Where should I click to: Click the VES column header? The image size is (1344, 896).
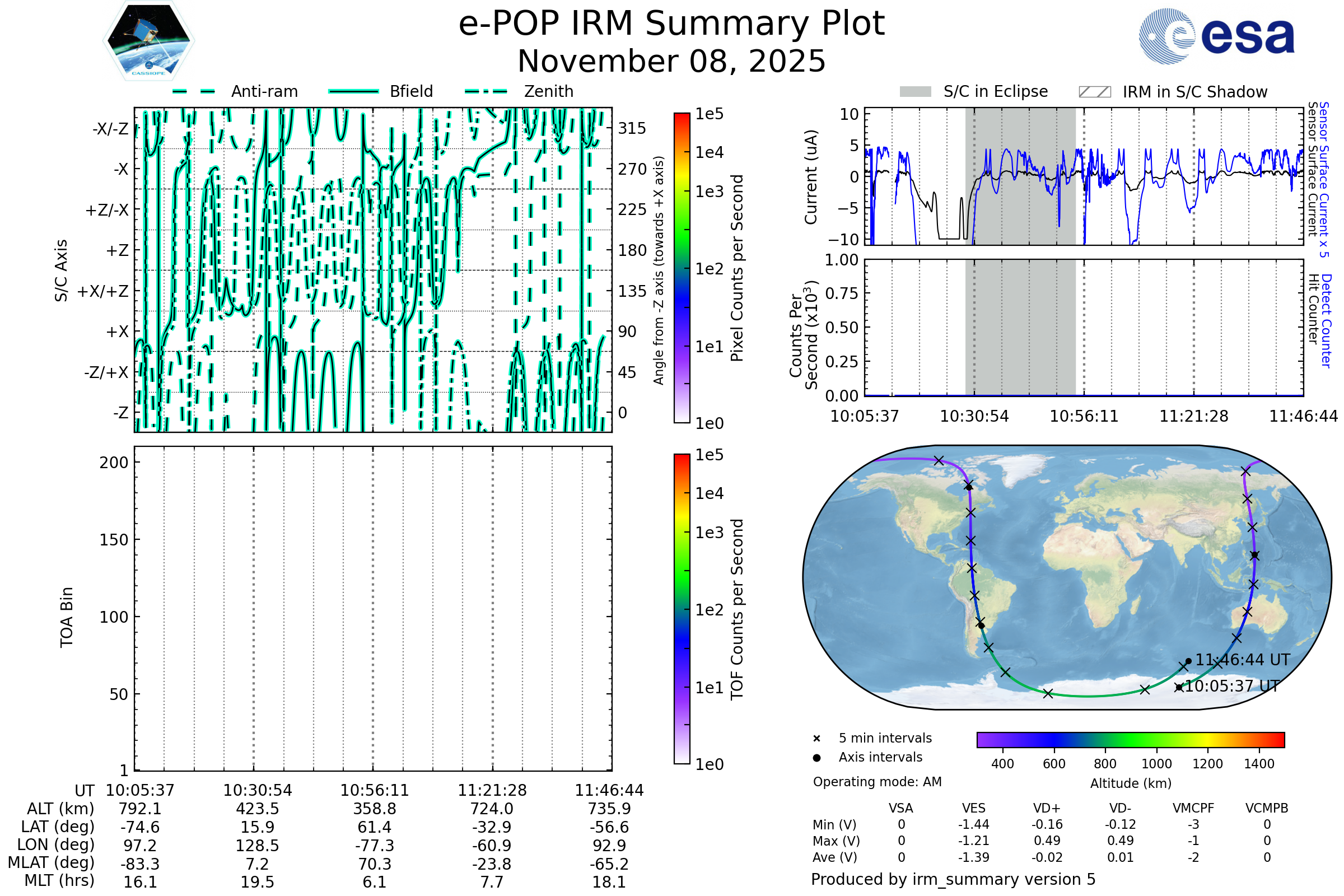pyautogui.click(x=973, y=808)
